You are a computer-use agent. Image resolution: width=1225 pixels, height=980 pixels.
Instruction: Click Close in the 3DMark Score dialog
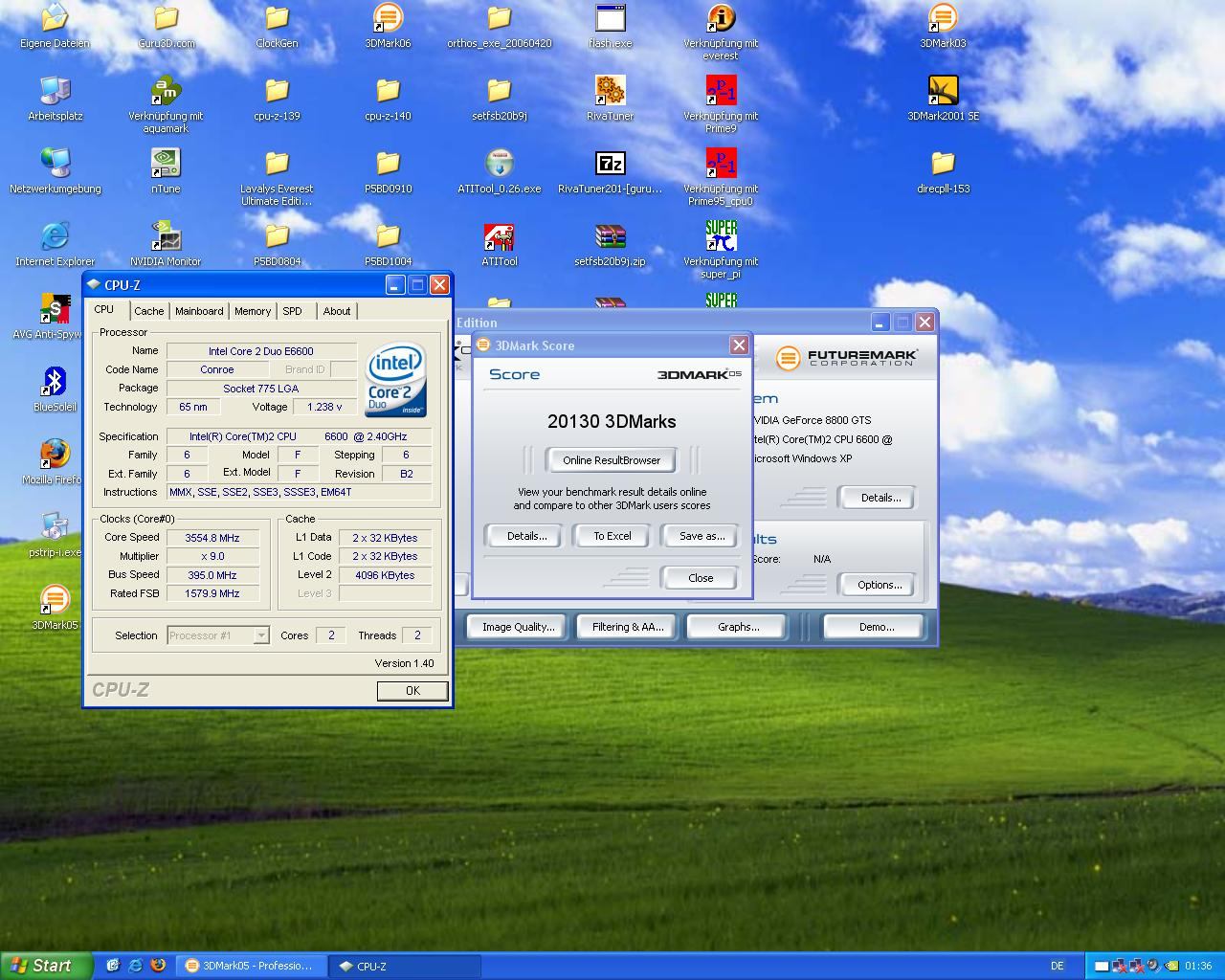[701, 578]
